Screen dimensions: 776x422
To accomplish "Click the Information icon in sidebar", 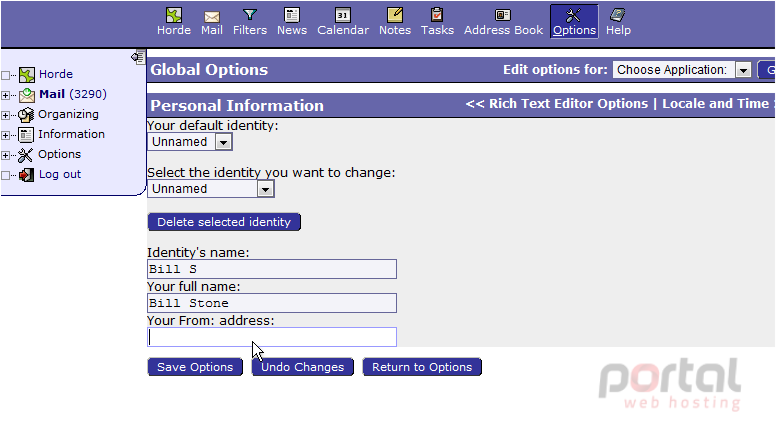I will pyautogui.click(x=26, y=135).
